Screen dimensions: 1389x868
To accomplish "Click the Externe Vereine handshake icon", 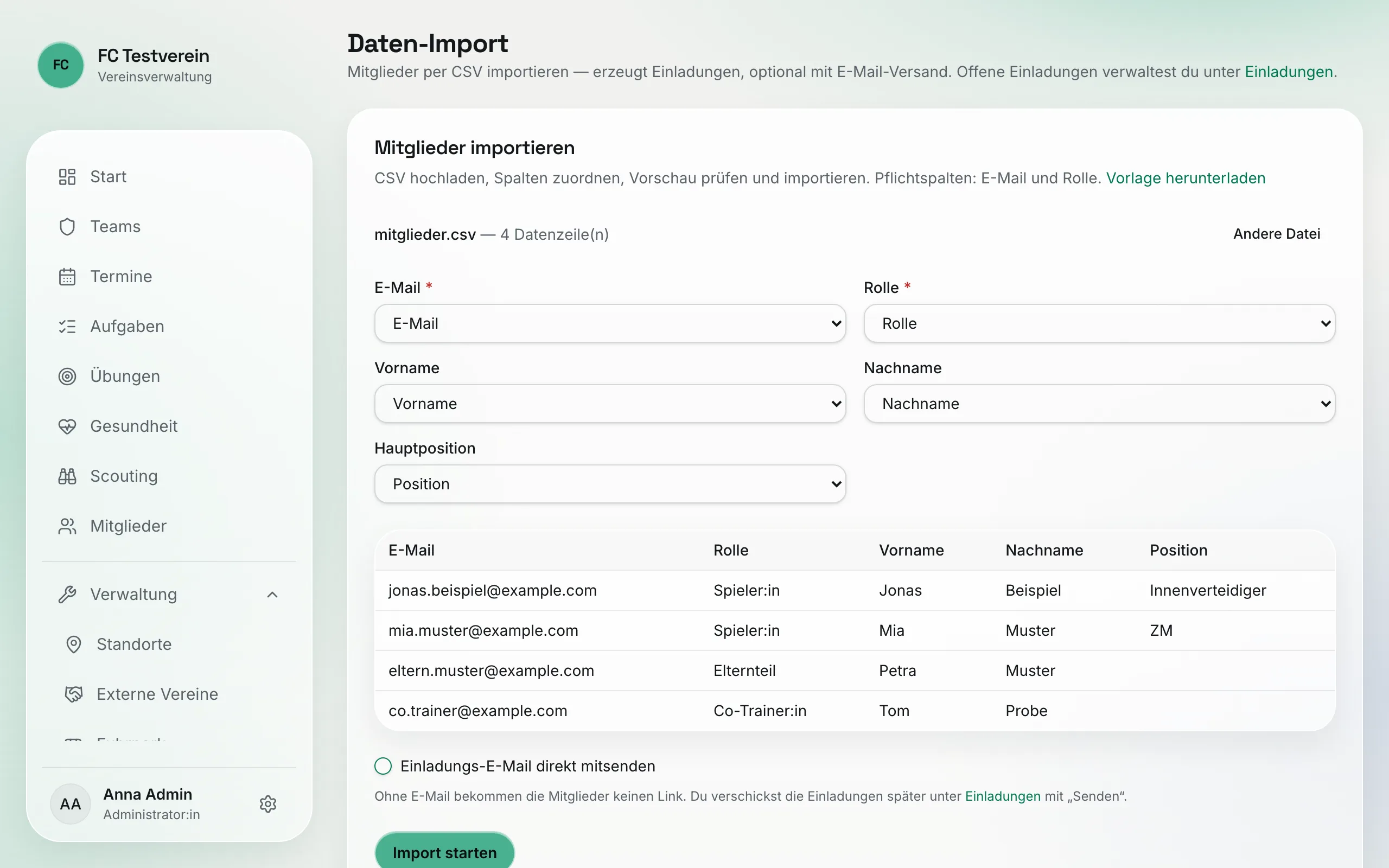I will (x=73, y=694).
